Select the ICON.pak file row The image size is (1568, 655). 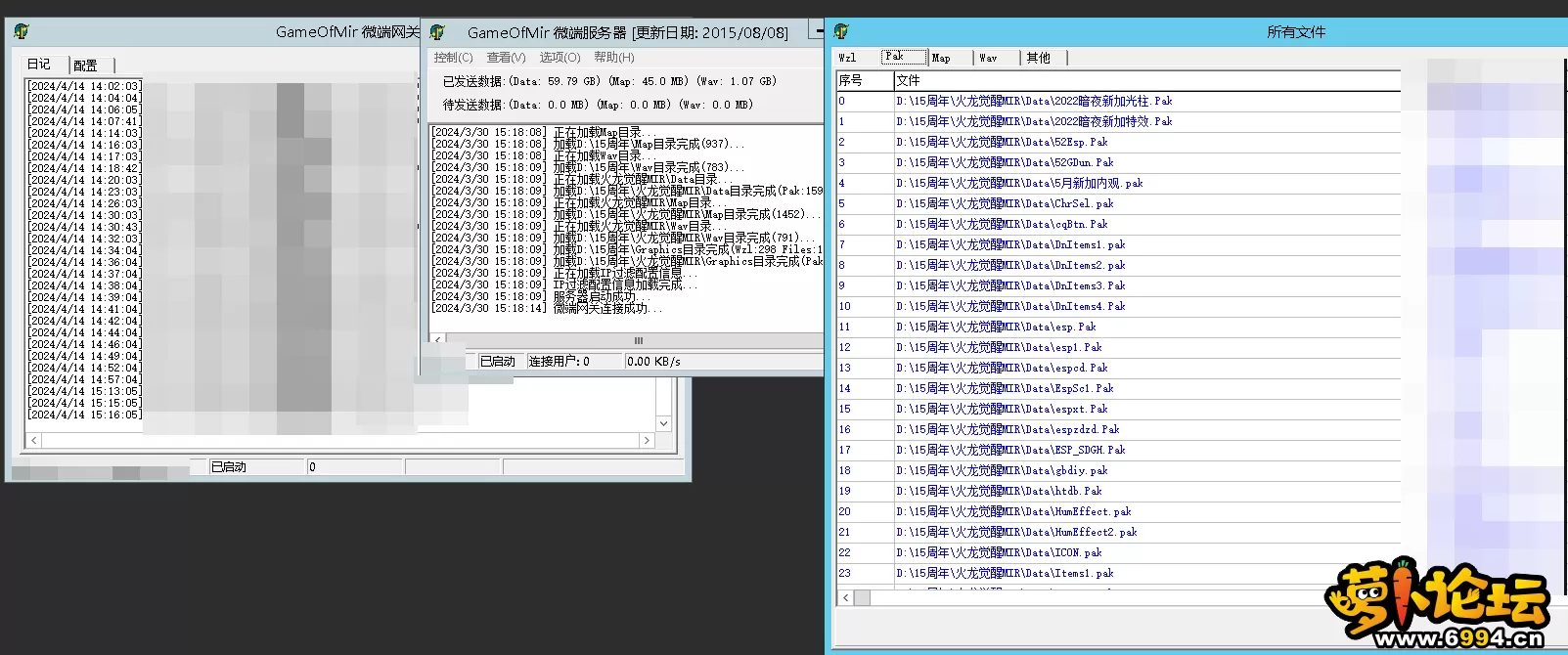click(1119, 552)
